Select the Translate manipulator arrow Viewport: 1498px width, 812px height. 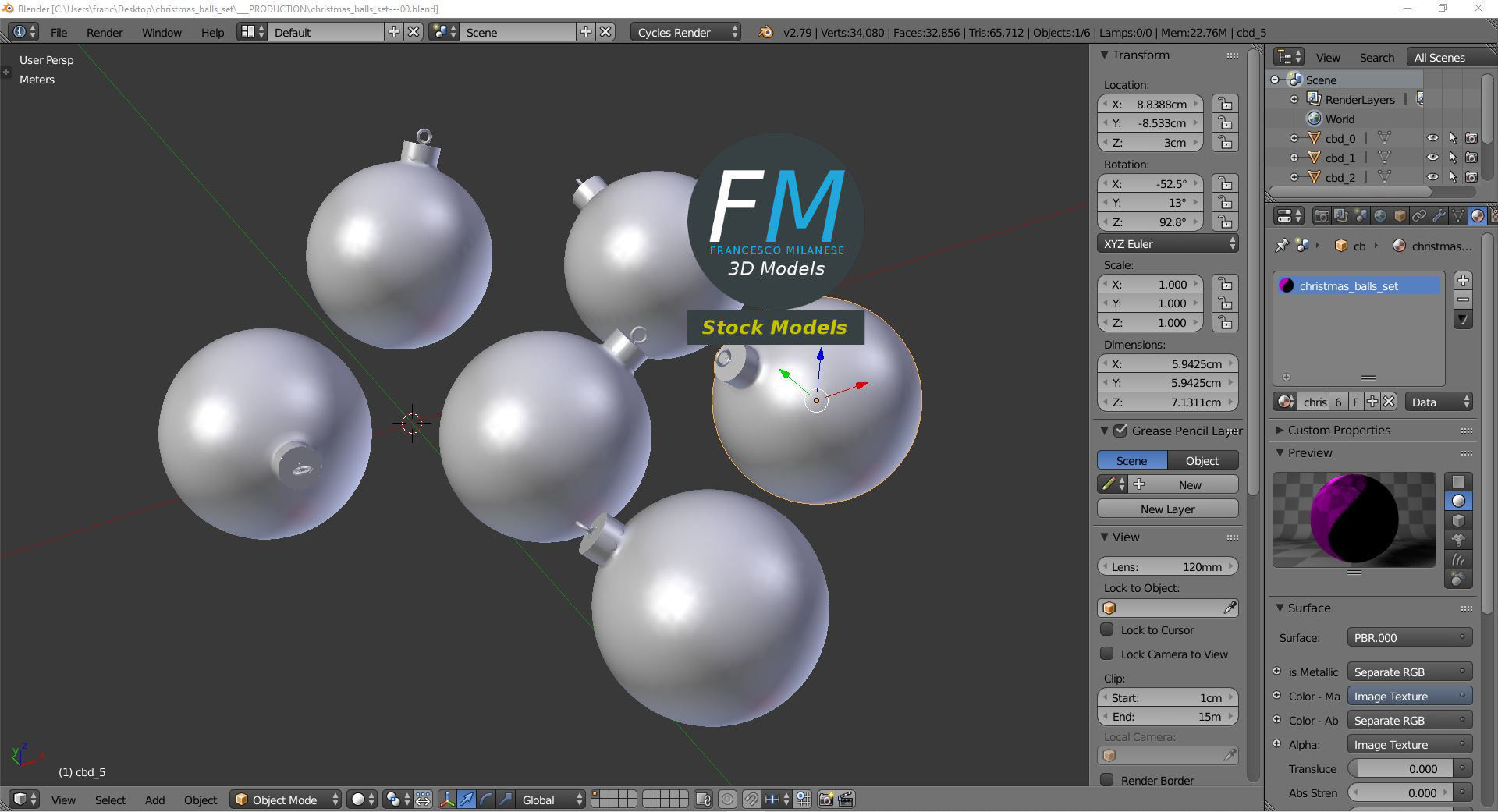point(467,800)
